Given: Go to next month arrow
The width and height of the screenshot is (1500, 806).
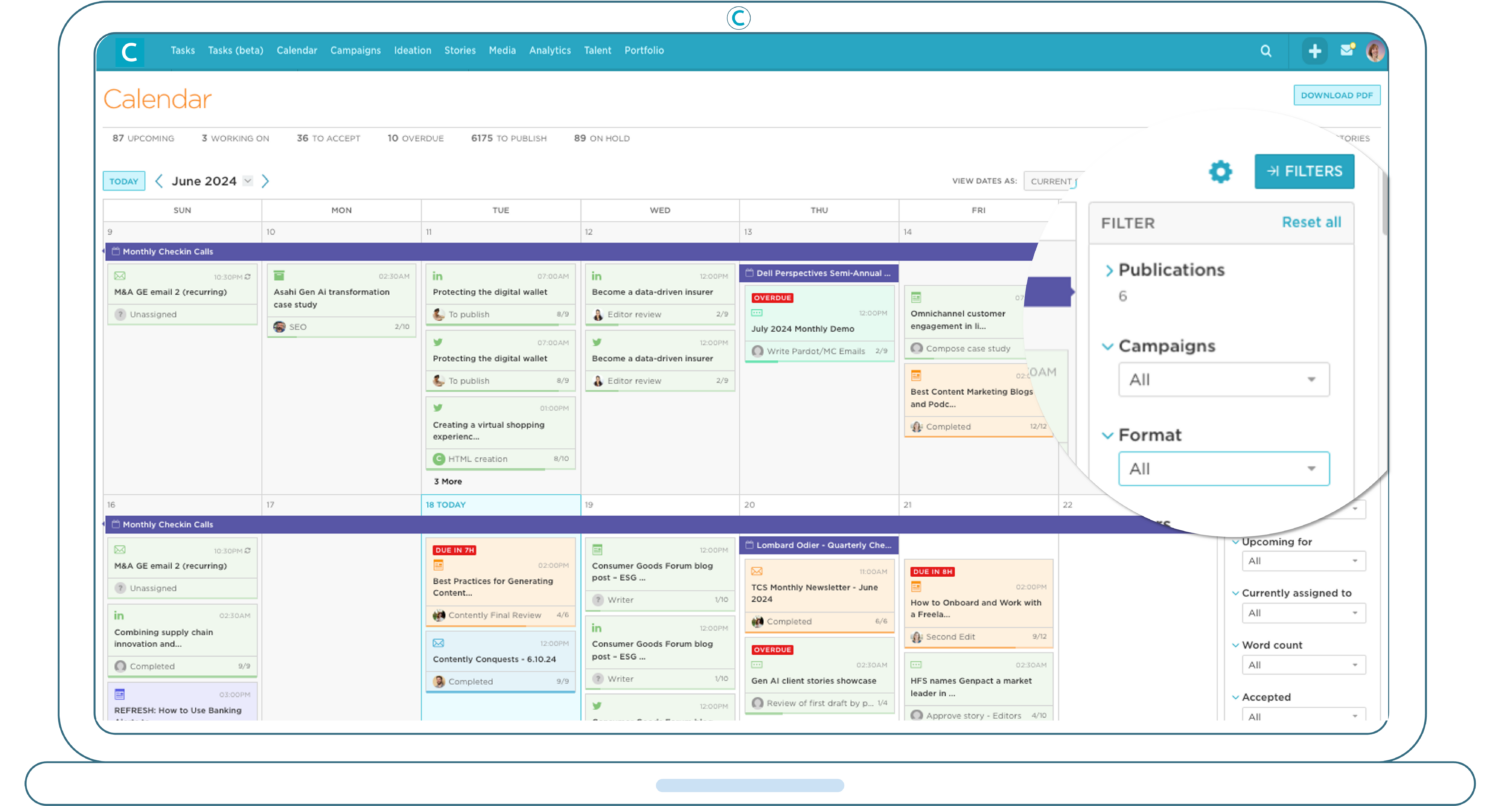Looking at the screenshot, I should [265, 181].
